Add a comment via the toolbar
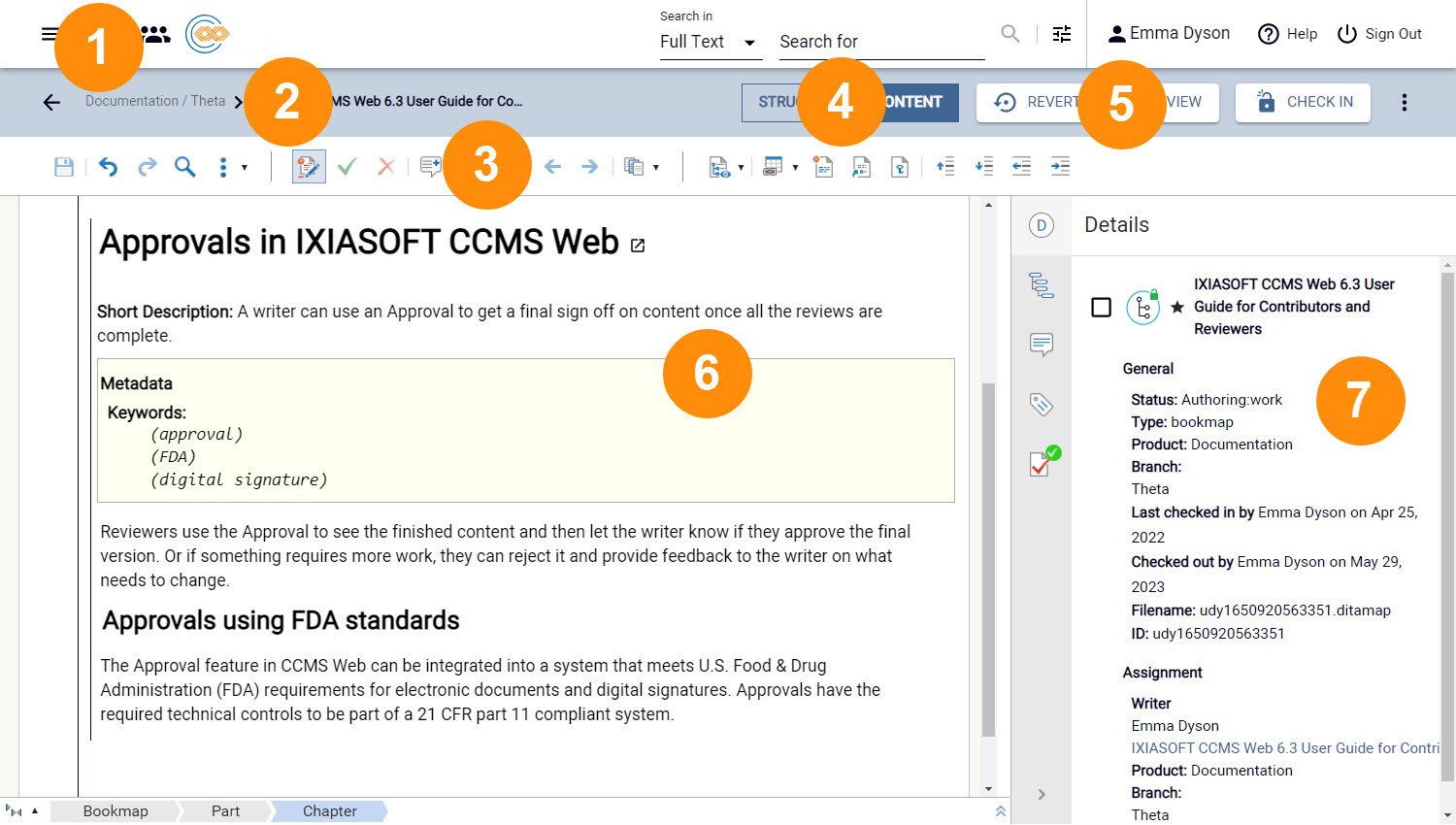This screenshot has height=825, width=1456. [430, 167]
